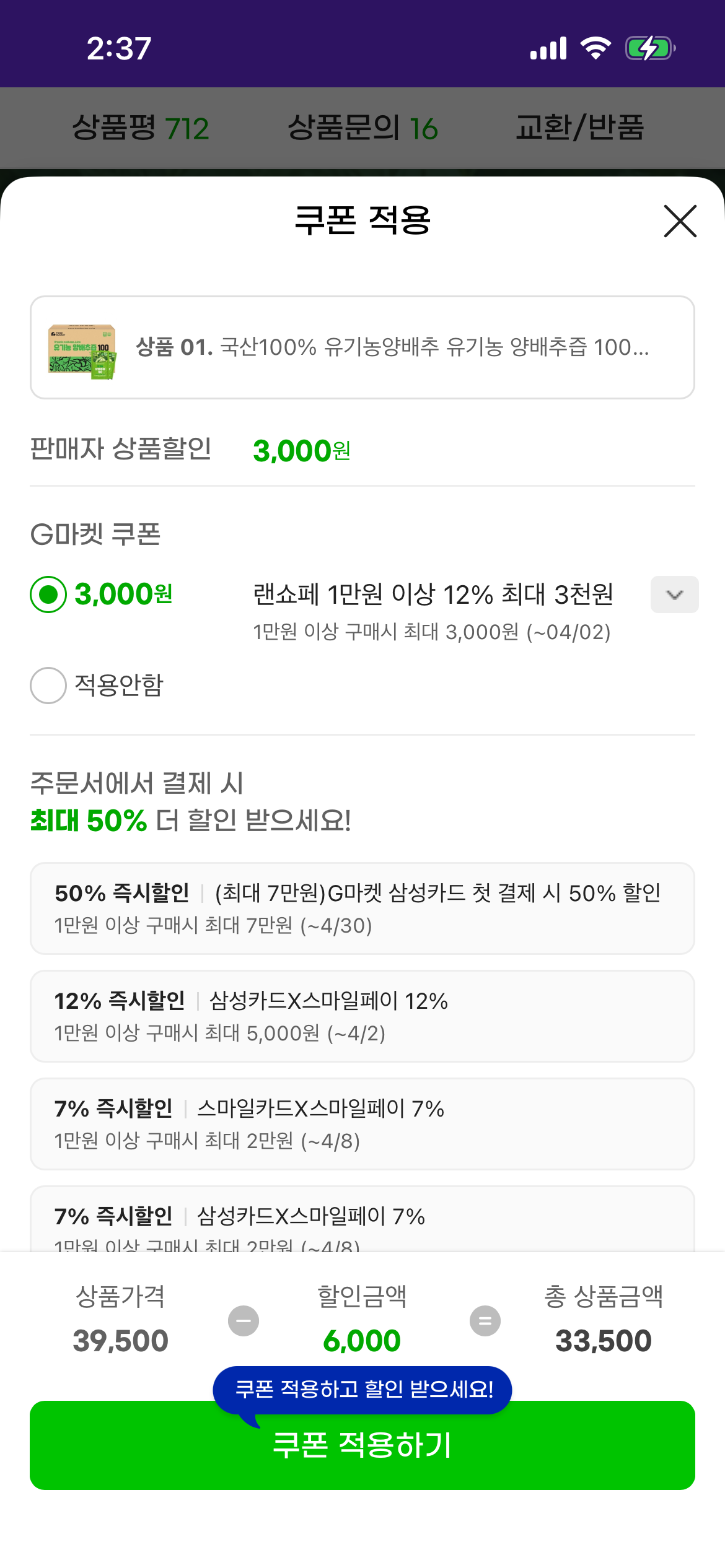Open the 교환/반품 tab
The image size is (725, 1568).
pos(580,128)
